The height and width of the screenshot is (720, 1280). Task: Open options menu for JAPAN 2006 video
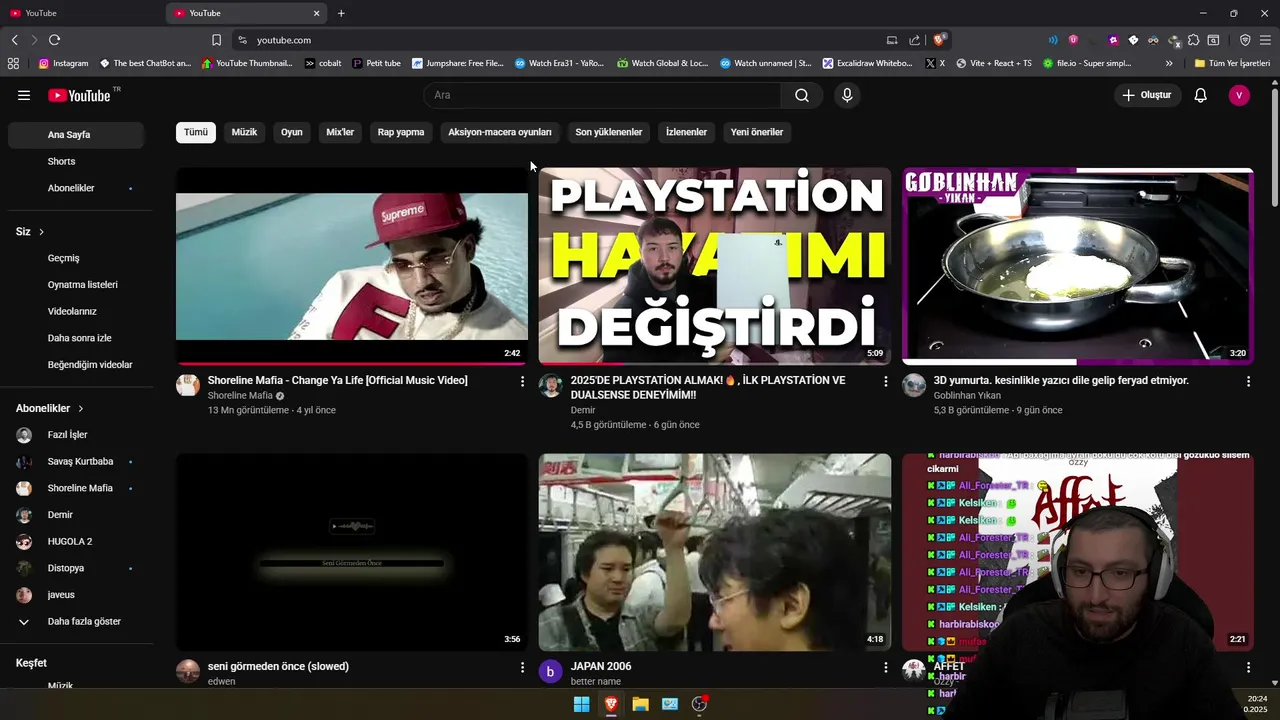point(885,667)
